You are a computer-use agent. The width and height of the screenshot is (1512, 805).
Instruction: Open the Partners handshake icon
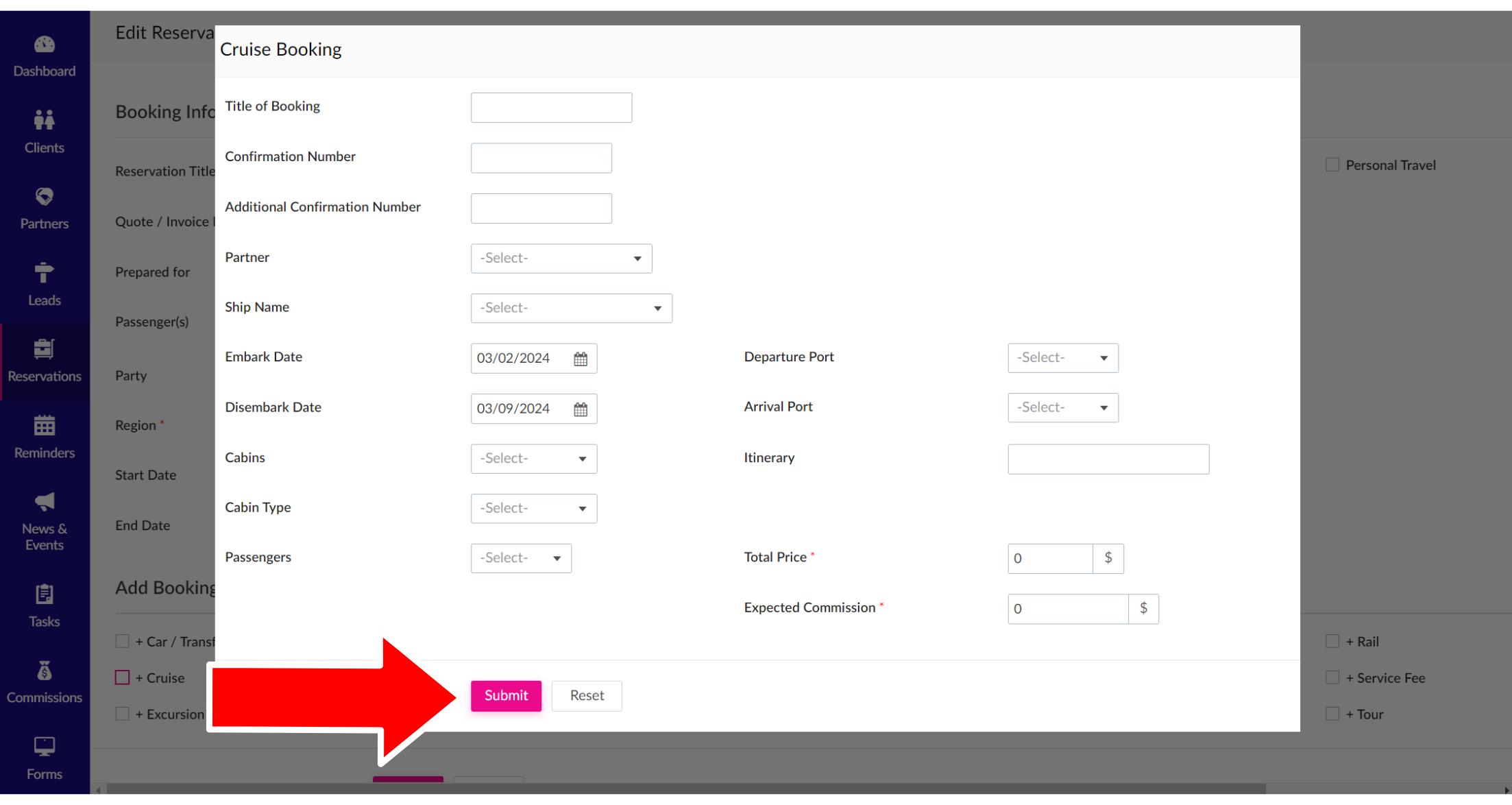coord(45,197)
